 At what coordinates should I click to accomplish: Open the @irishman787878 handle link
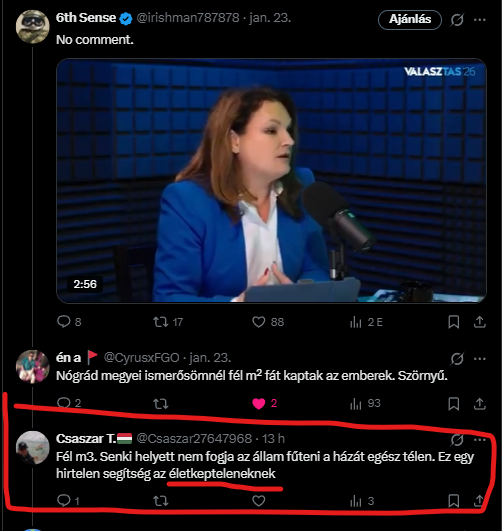point(188,18)
